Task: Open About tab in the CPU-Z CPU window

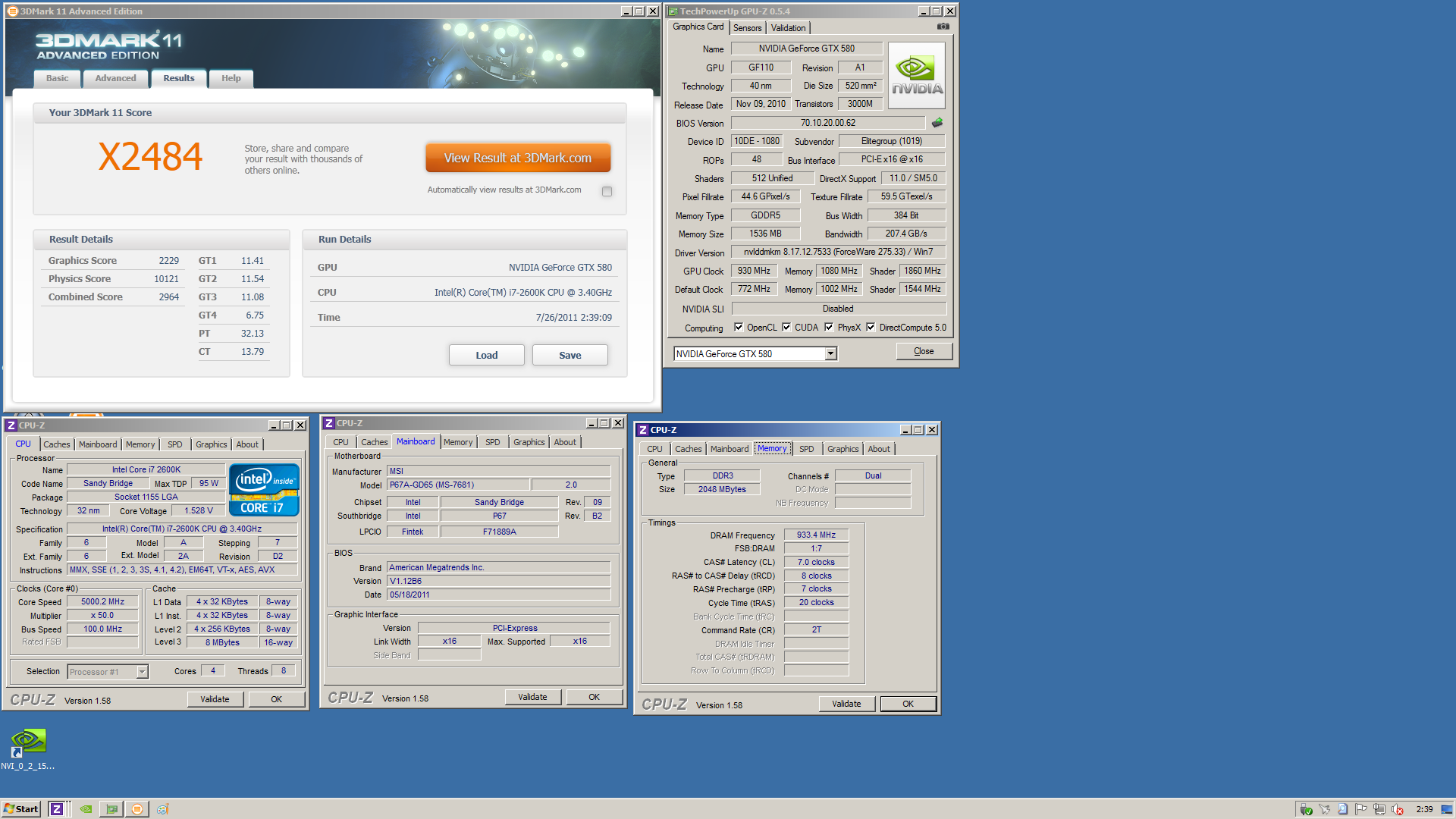Action: point(246,444)
